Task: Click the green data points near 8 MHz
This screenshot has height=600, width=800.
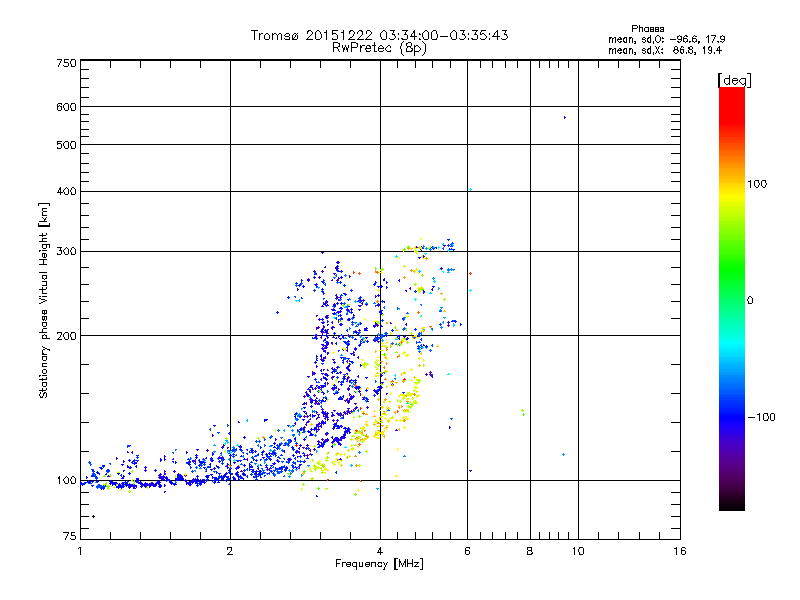Action: point(523,412)
